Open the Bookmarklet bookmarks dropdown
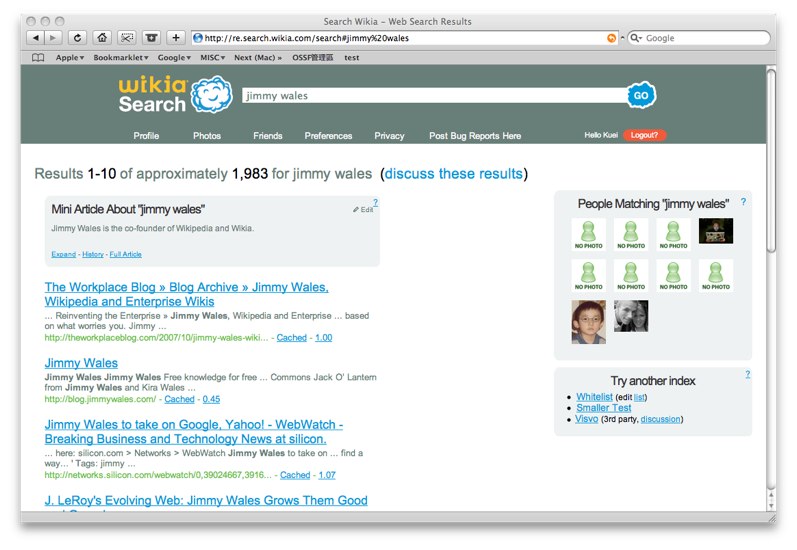 (121, 57)
